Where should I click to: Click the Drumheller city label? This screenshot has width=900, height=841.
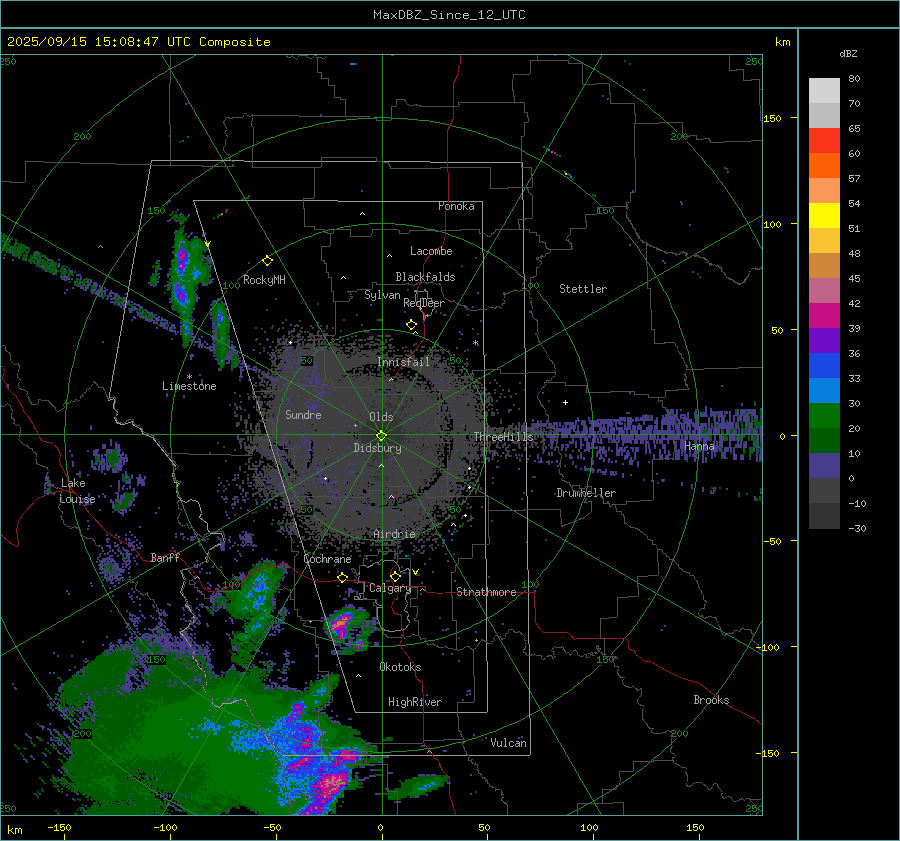(586, 493)
